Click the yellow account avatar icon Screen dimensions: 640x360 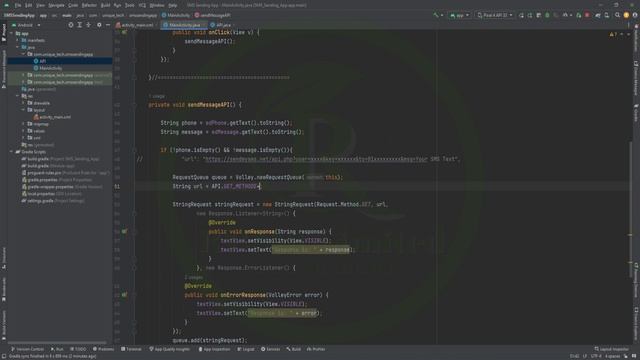(626, 15)
